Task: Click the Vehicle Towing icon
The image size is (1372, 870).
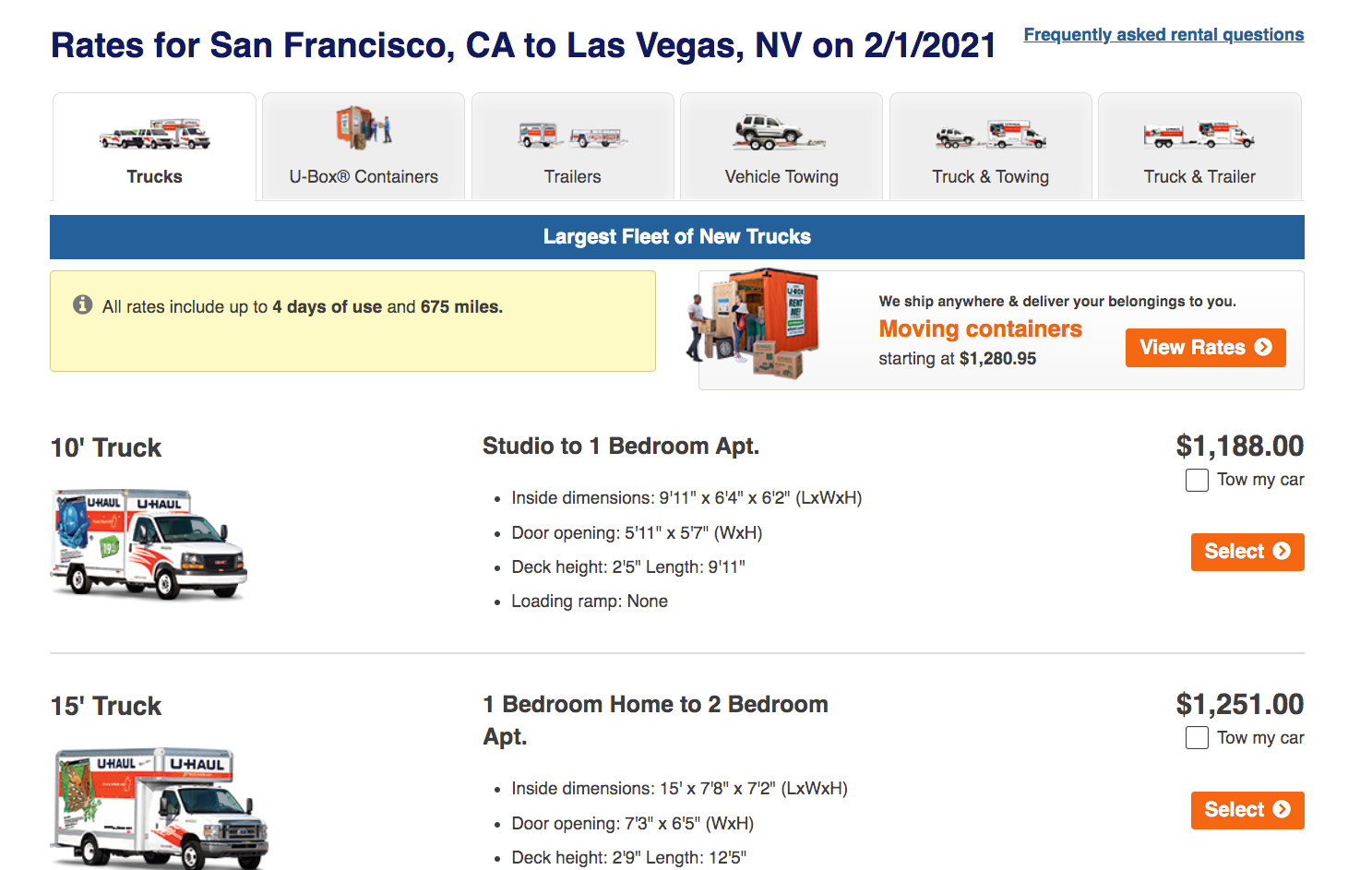Action: 780,132
